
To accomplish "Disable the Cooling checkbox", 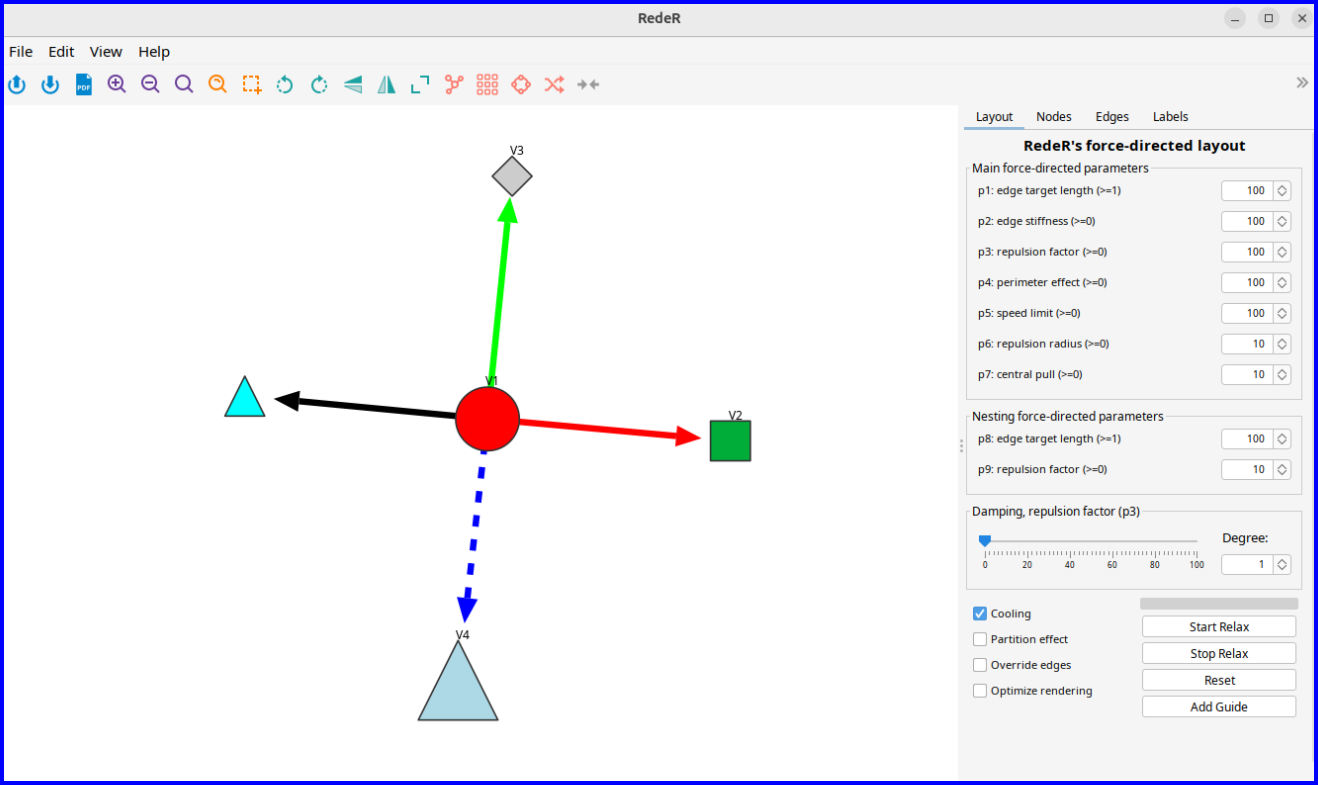I will [x=980, y=614].
